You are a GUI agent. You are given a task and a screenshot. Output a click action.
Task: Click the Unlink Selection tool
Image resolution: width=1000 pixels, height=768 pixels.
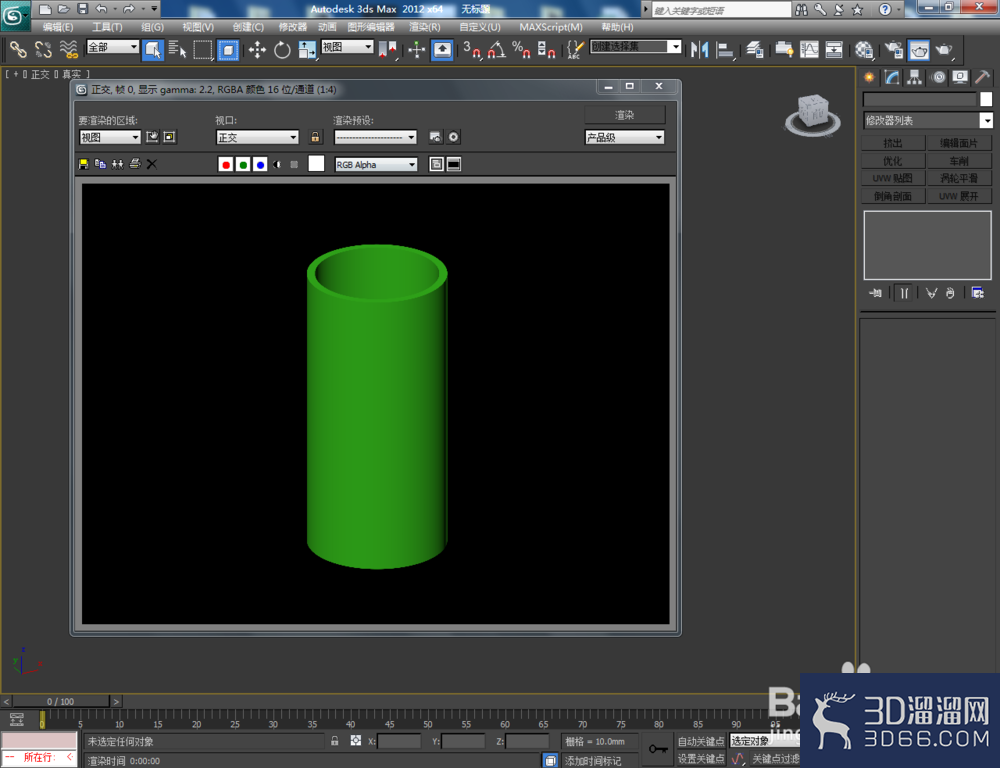(43, 49)
